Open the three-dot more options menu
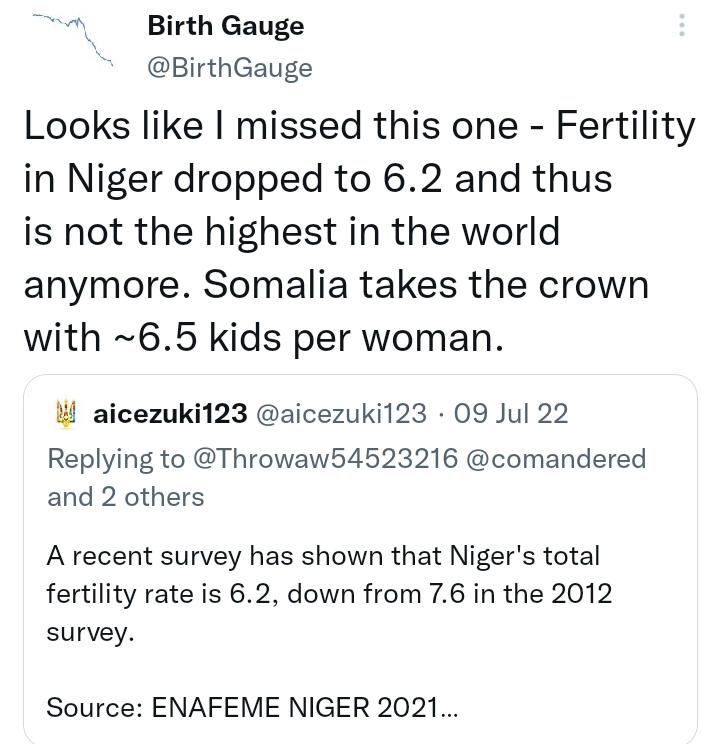This screenshot has width=701, height=744. 682,25
